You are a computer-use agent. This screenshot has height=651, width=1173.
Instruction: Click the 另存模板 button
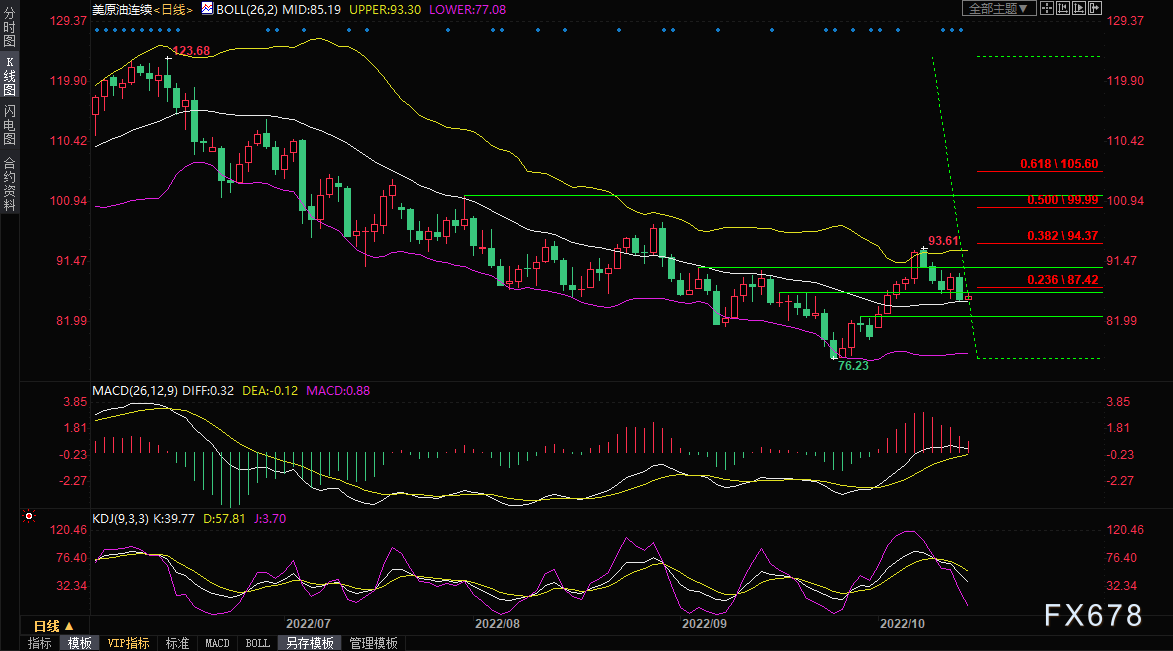[310, 644]
